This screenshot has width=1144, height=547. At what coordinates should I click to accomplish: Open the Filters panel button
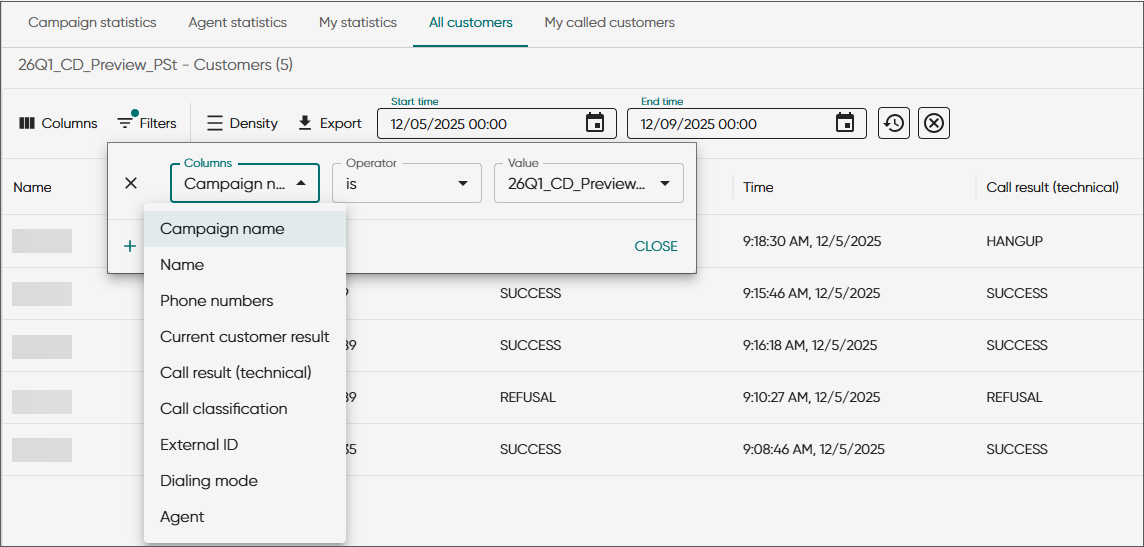(x=146, y=123)
